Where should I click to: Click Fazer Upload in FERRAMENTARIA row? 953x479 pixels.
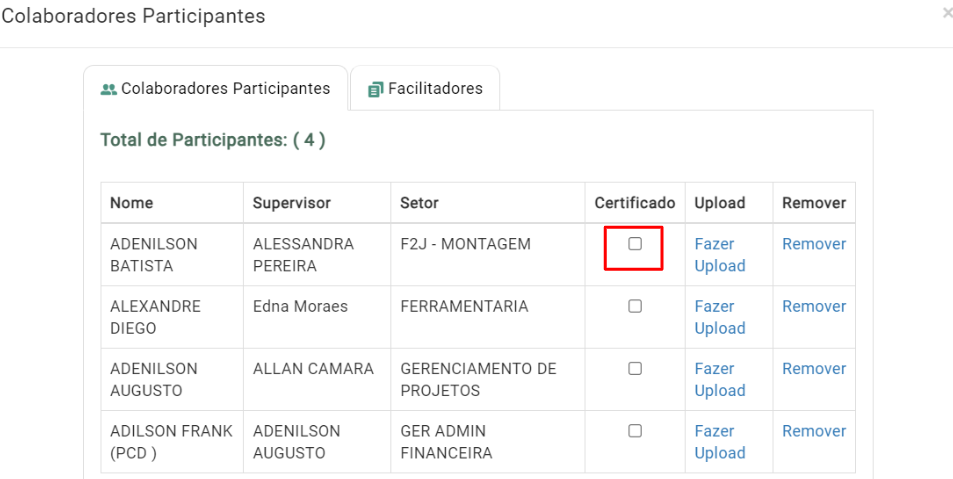tap(720, 317)
